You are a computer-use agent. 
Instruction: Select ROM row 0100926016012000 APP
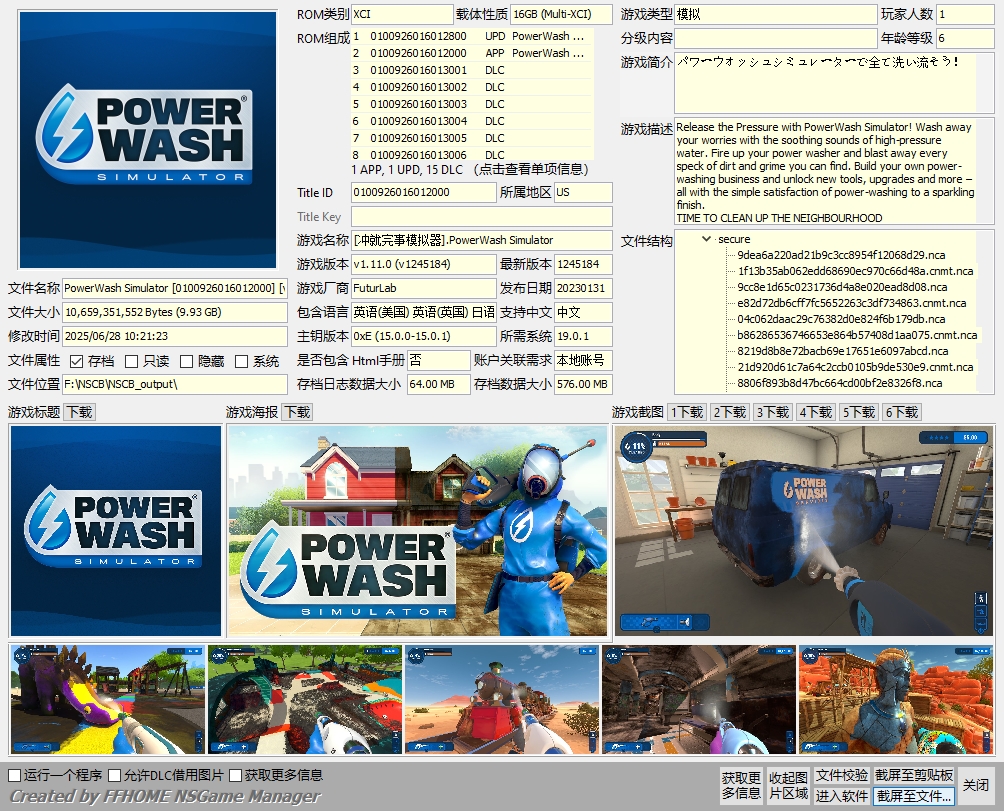tap(473, 53)
